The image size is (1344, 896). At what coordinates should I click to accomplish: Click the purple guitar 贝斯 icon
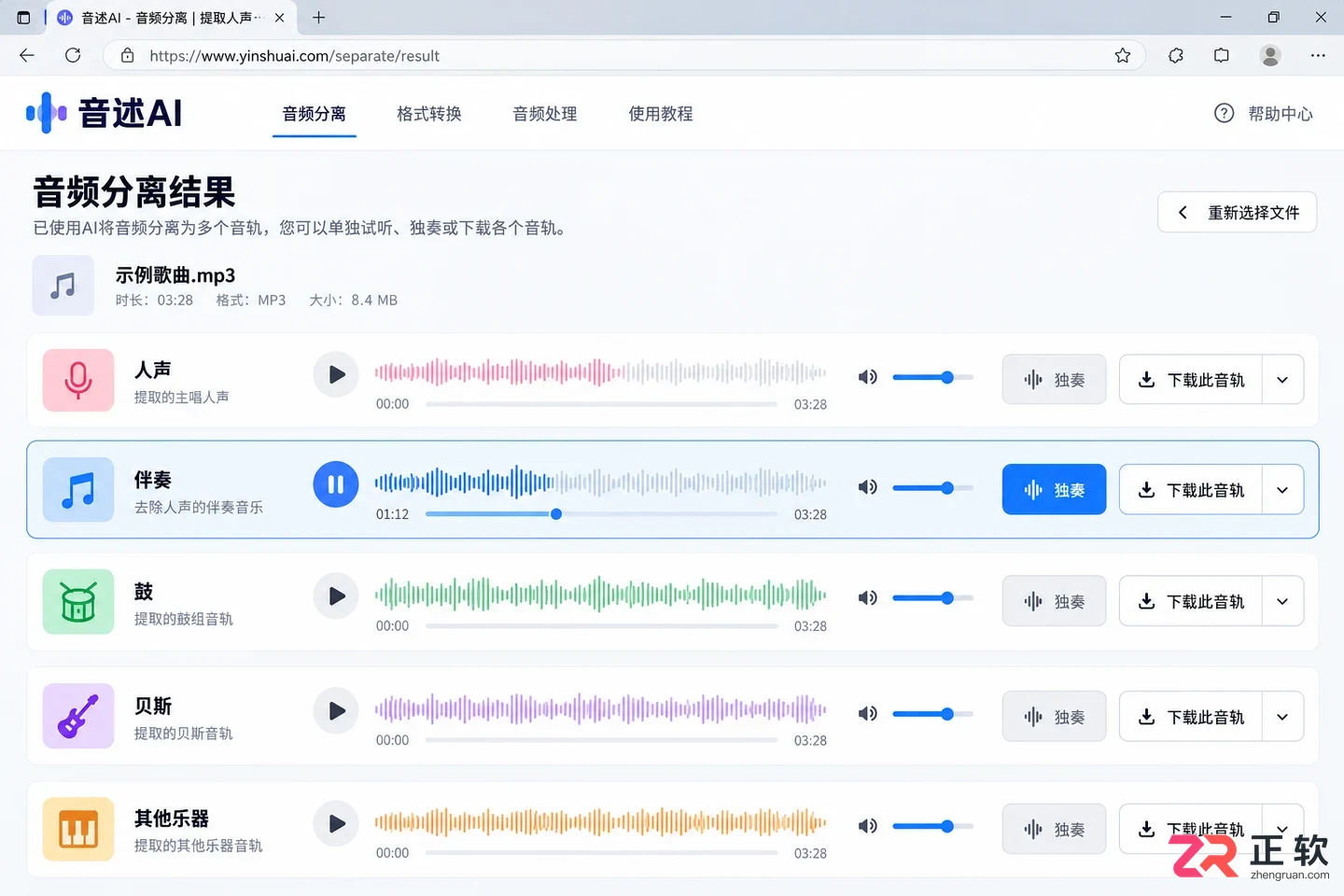tap(78, 716)
